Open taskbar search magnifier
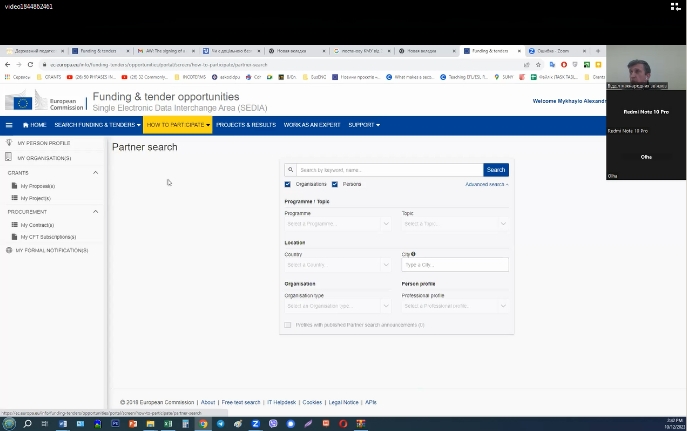687x431 pixels. [27, 424]
